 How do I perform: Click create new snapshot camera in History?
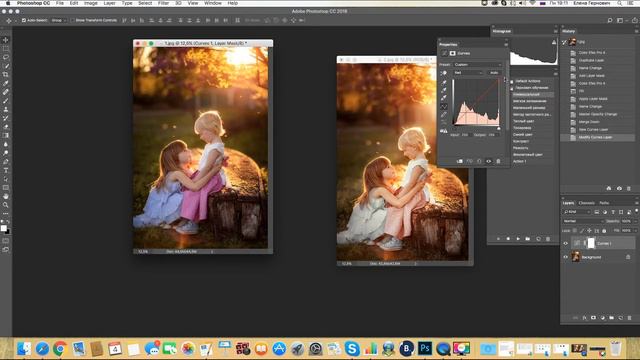click(x=619, y=189)
